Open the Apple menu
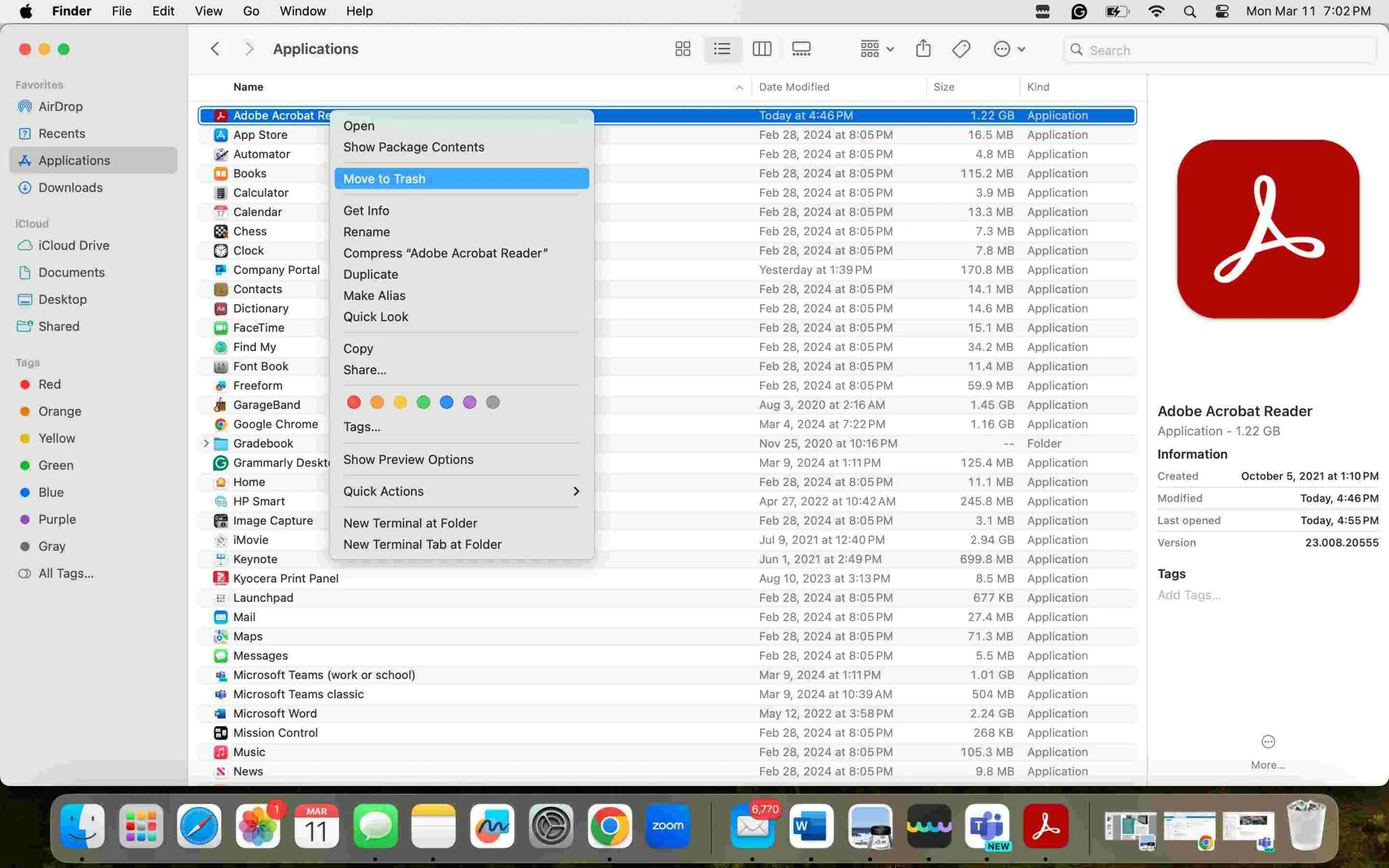The image size is (1389, 868). tap(26, 11)
